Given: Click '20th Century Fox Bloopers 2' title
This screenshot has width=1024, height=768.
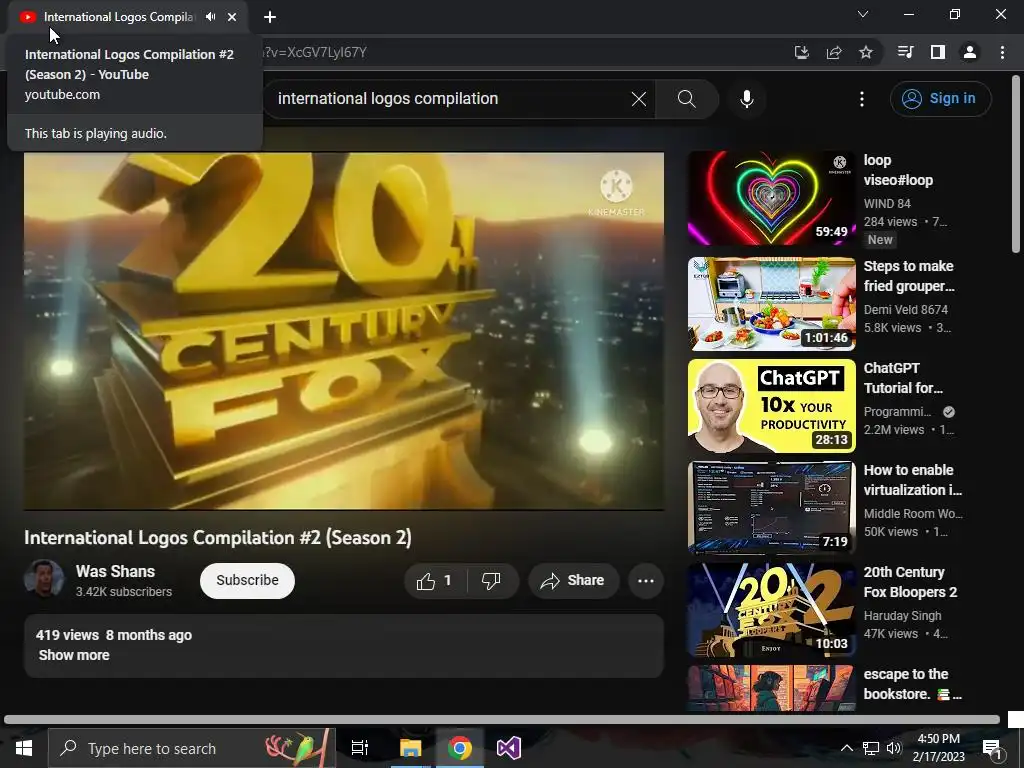Looking at the screenshot, I should (x=910, y=582).
